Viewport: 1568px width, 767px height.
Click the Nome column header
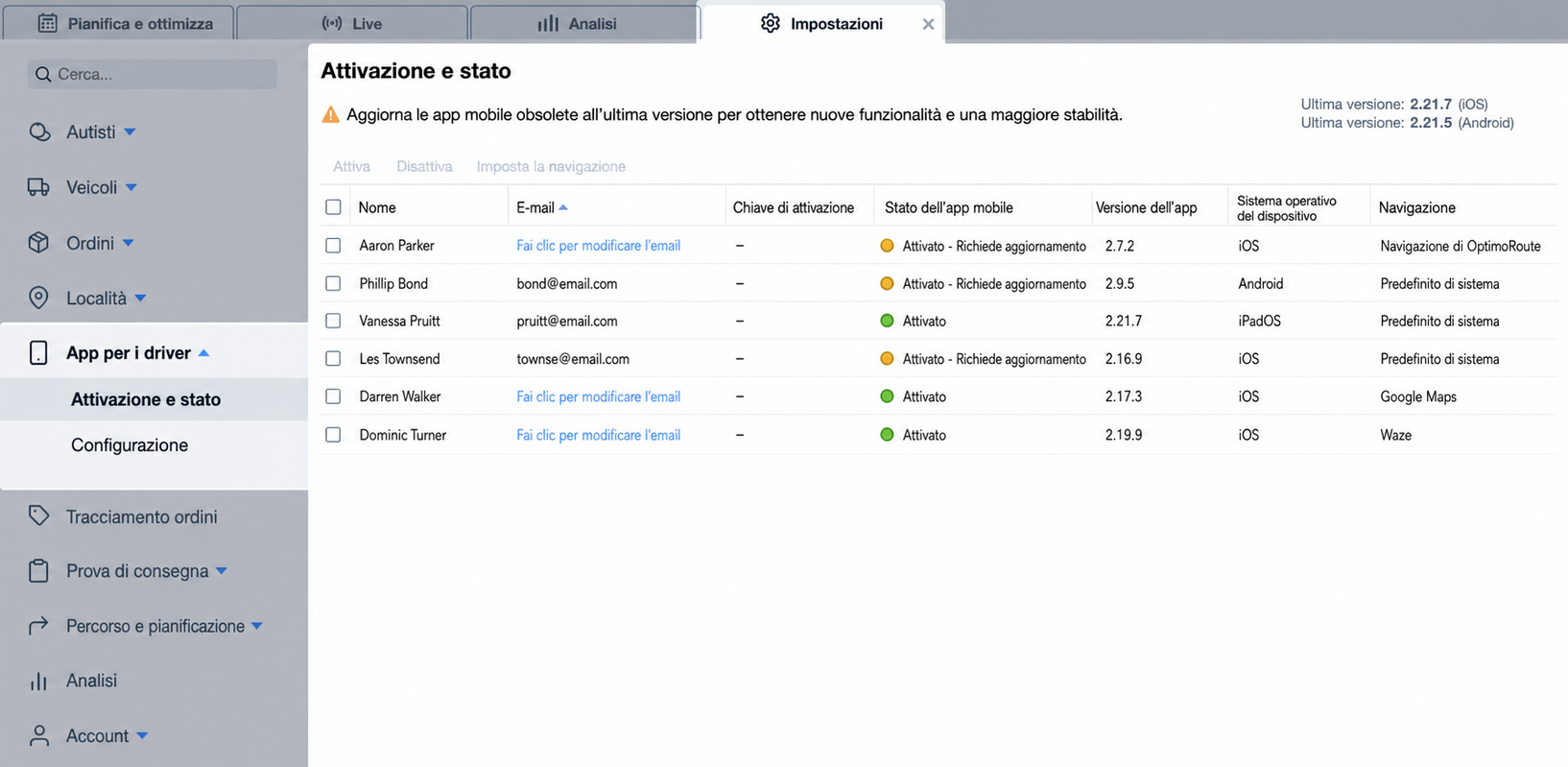click(377, 207)
